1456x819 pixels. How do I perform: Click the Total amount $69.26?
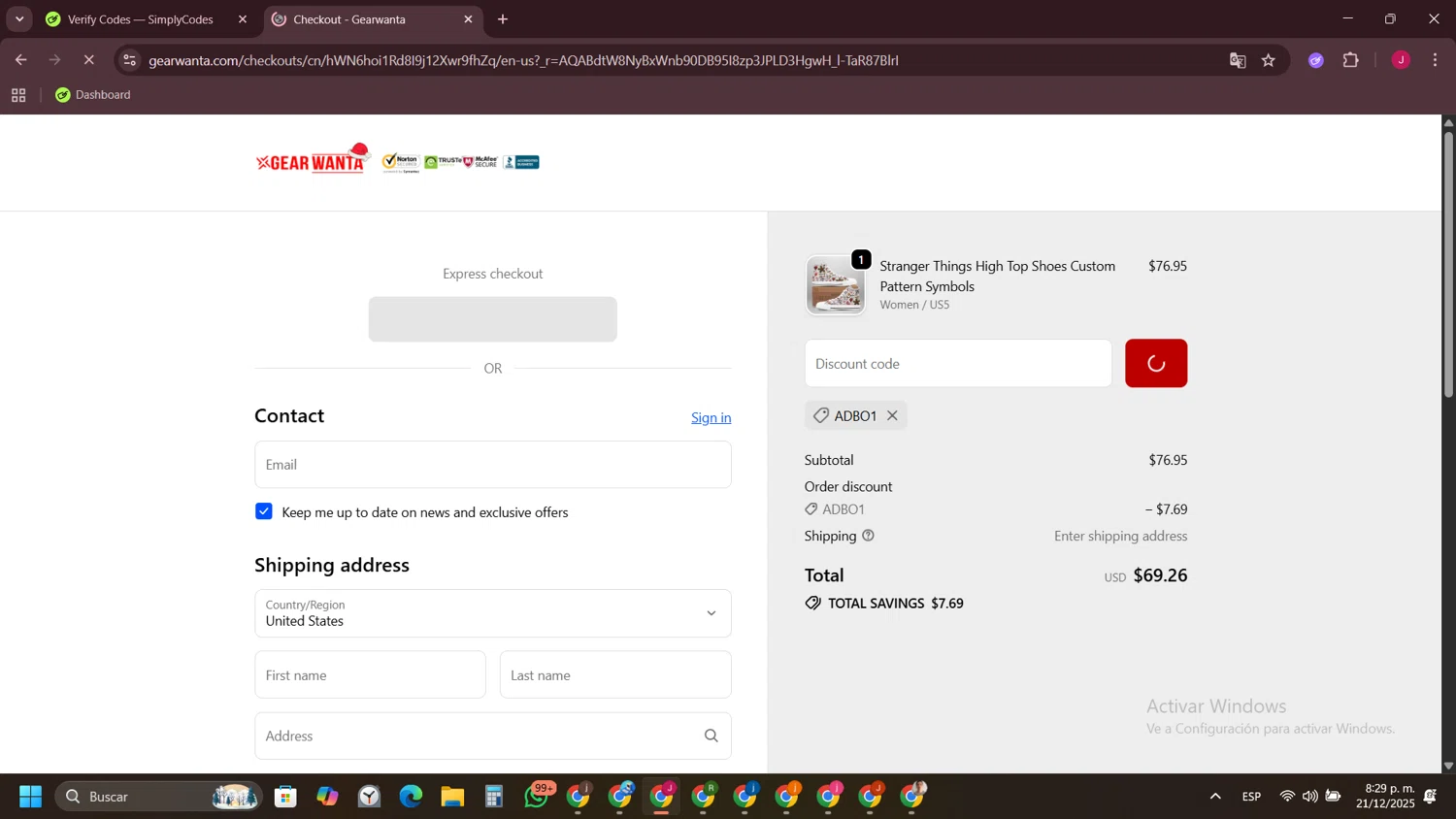coord(1160,575)
